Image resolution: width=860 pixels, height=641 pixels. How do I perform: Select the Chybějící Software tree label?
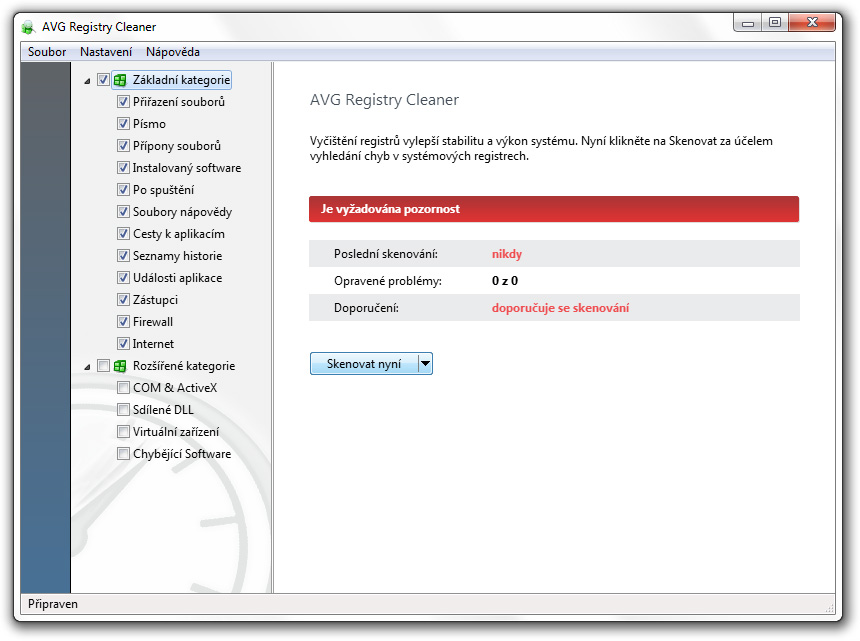[182, 453]
